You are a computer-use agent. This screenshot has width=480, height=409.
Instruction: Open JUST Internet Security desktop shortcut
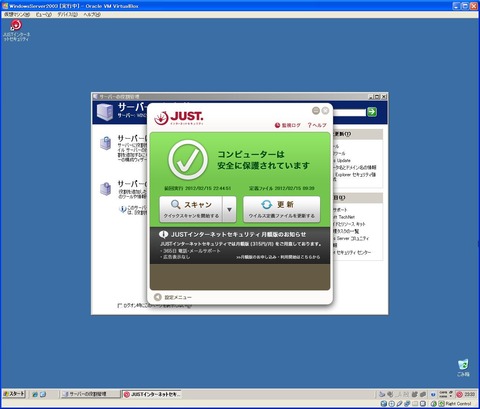tap(16, 30)
